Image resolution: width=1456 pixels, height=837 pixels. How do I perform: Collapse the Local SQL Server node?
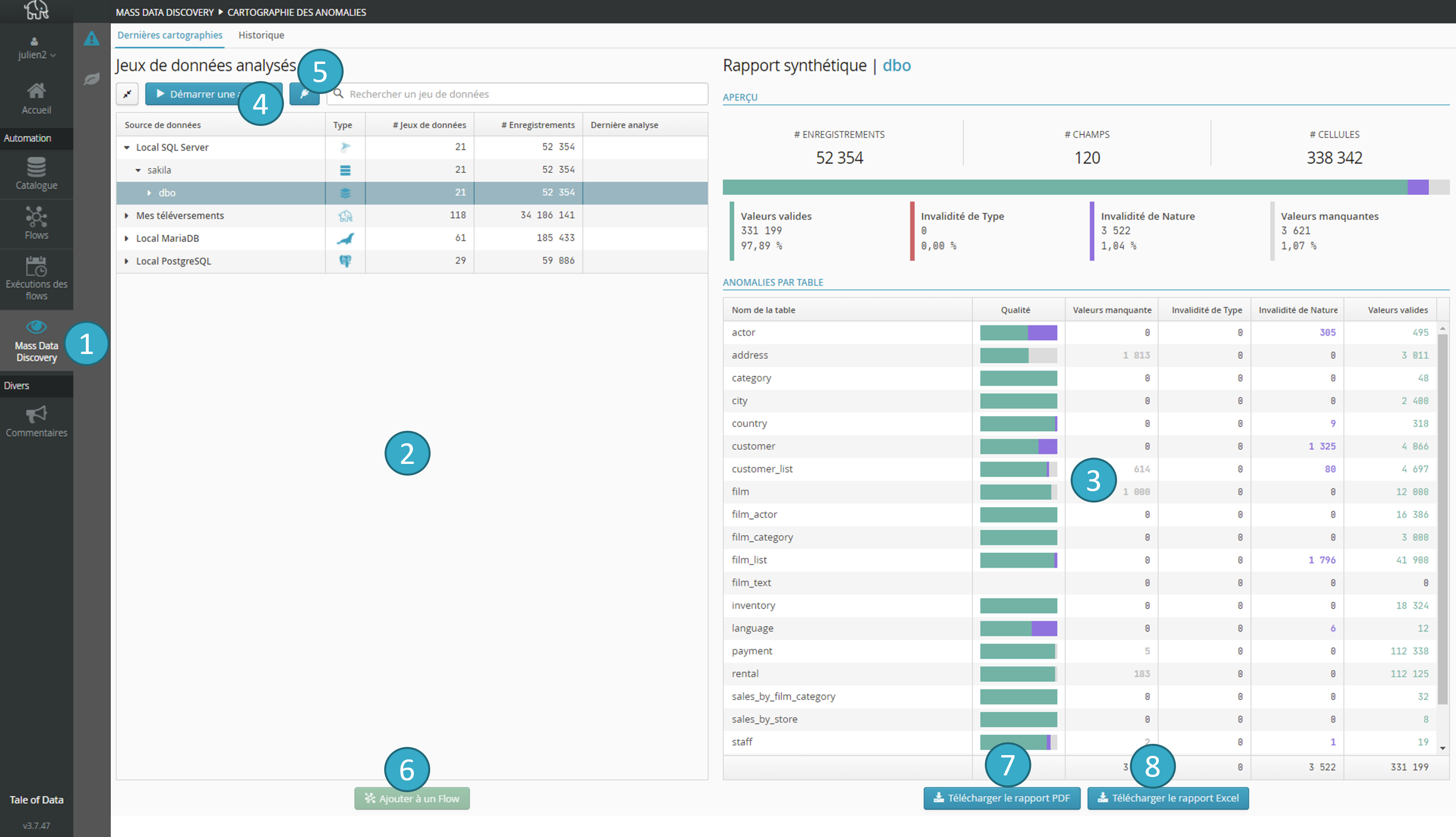126,147
